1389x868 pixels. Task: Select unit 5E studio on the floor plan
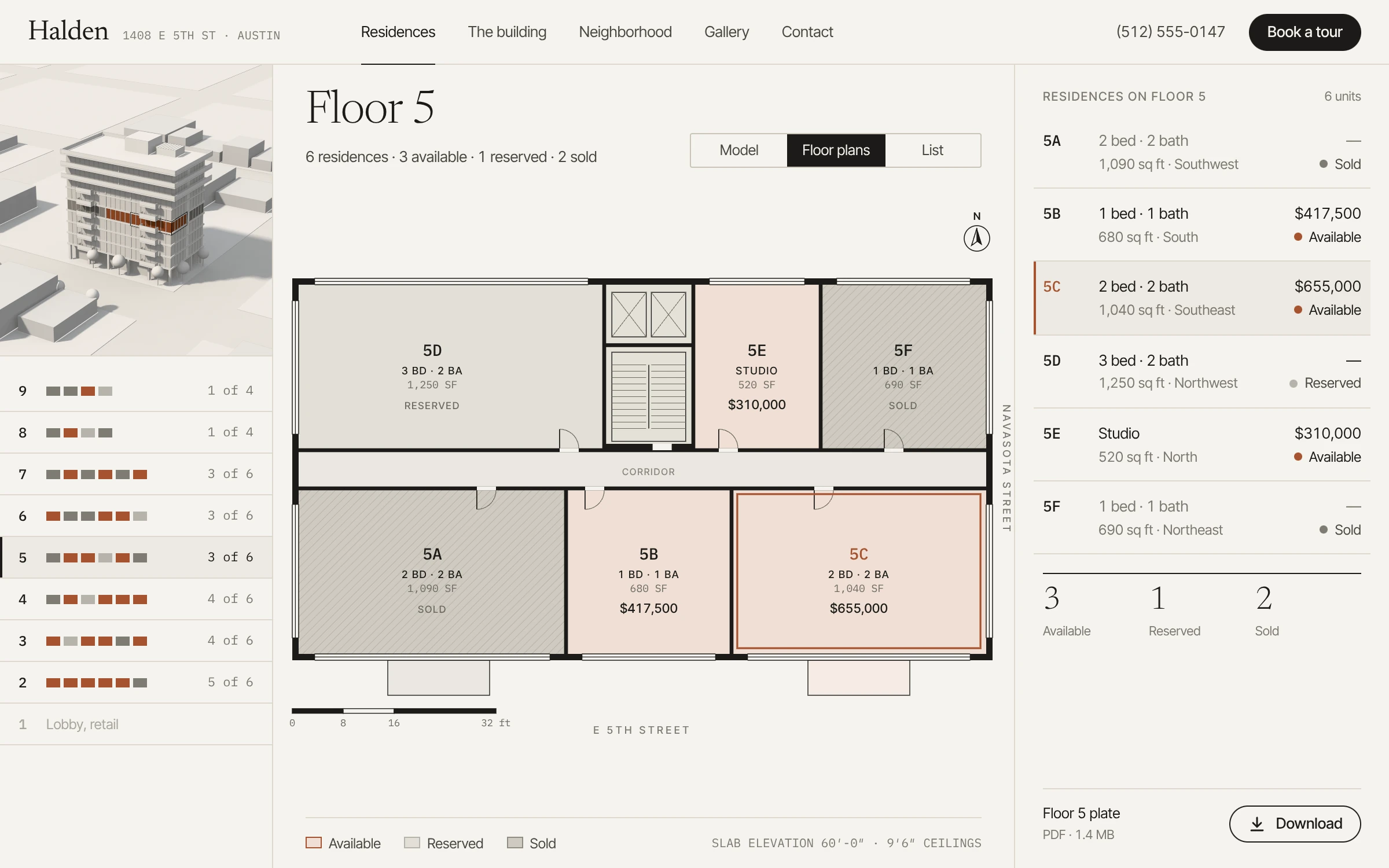(x=756, y=366)
